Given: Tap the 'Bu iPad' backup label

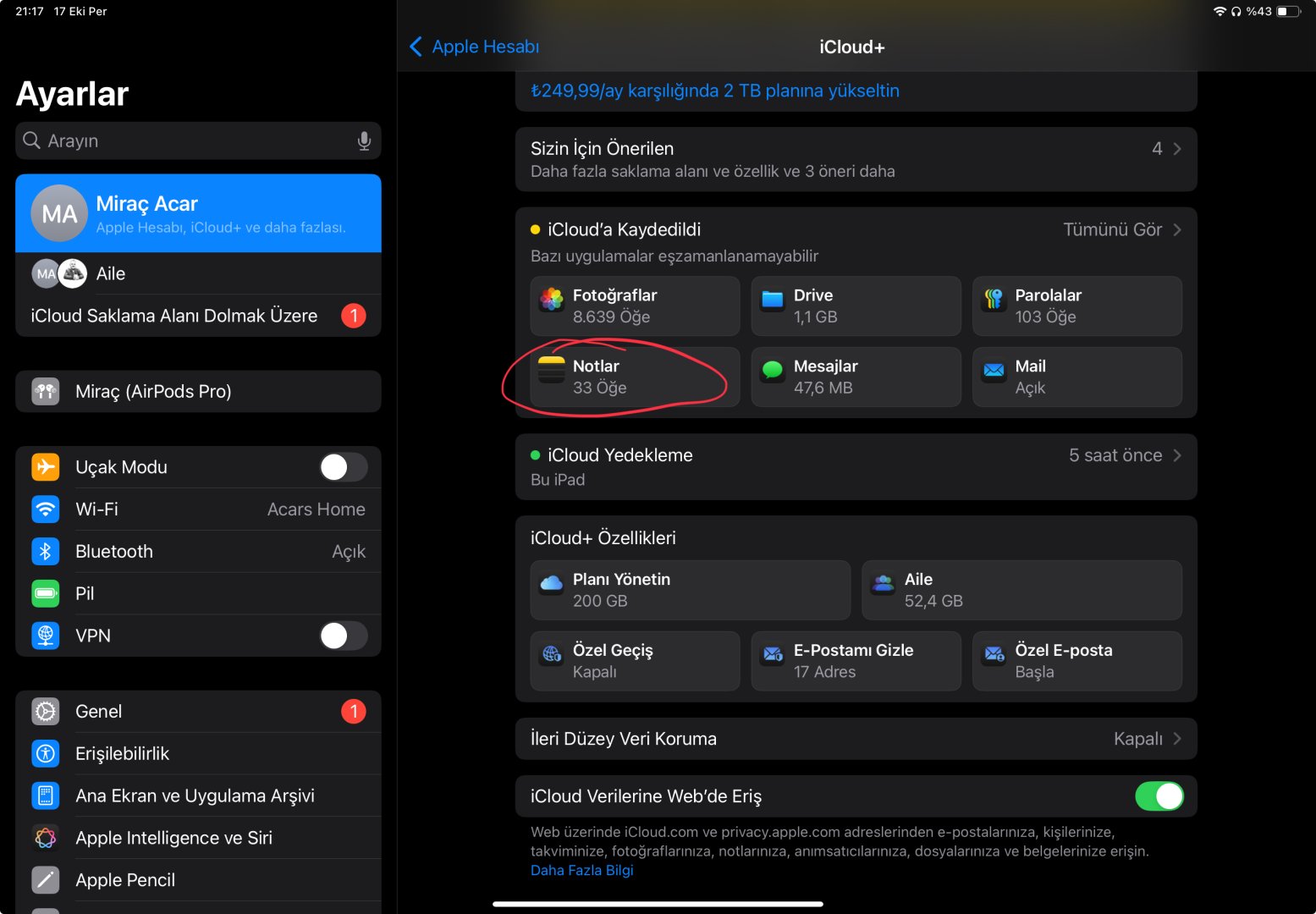Looking at the screenshot, I should coord(558,480).
